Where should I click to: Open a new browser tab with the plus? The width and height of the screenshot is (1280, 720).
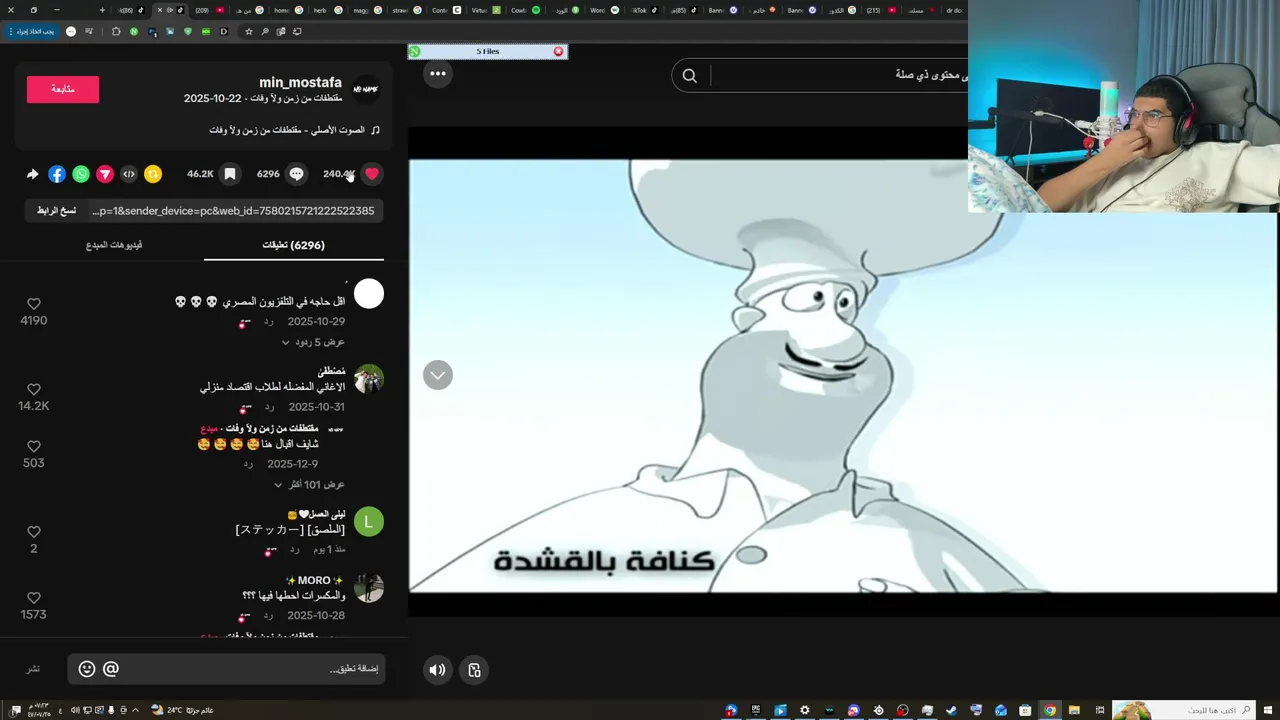(x=102, y=10)
